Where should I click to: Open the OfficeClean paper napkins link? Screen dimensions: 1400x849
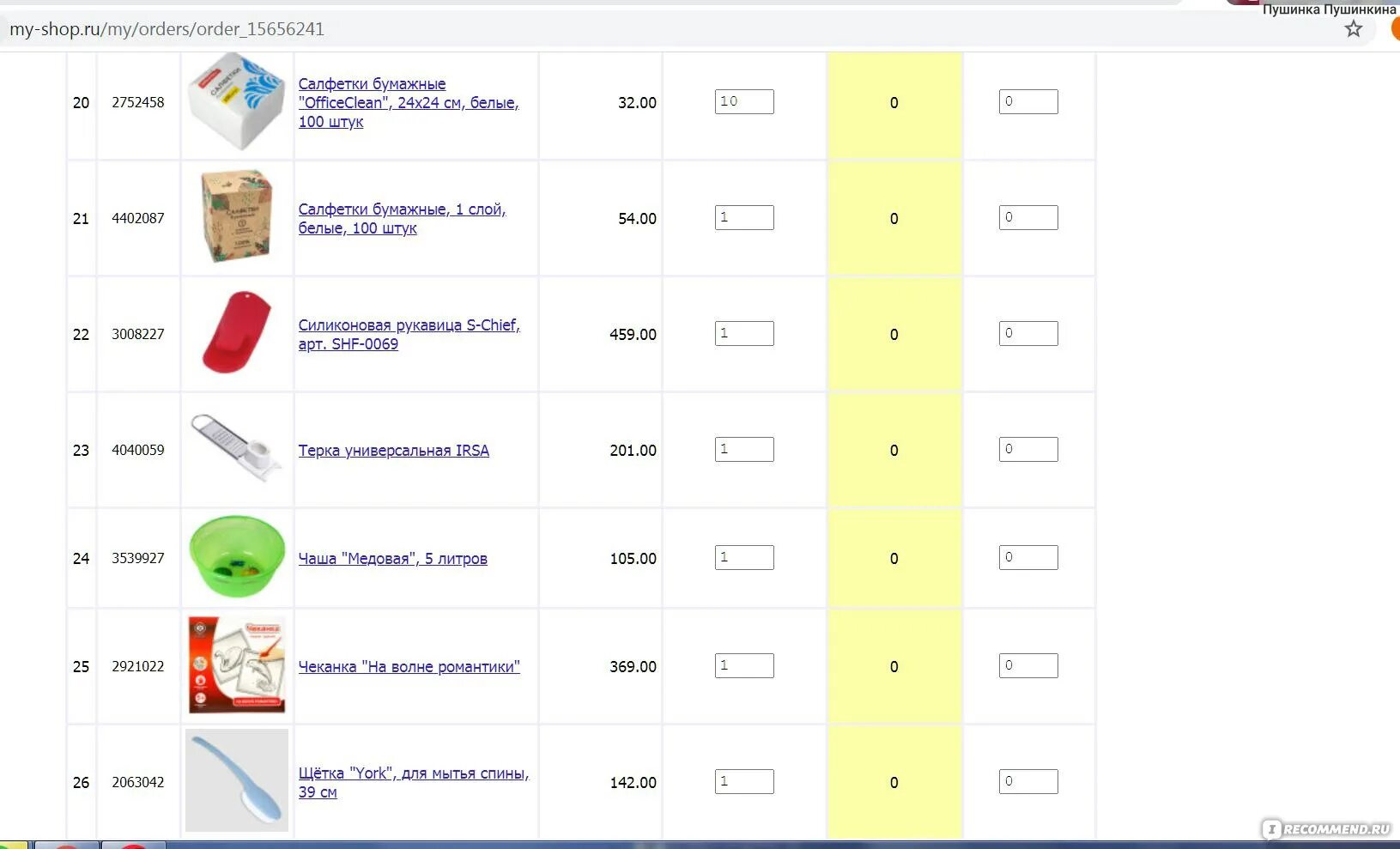click(x=409, y=102)
